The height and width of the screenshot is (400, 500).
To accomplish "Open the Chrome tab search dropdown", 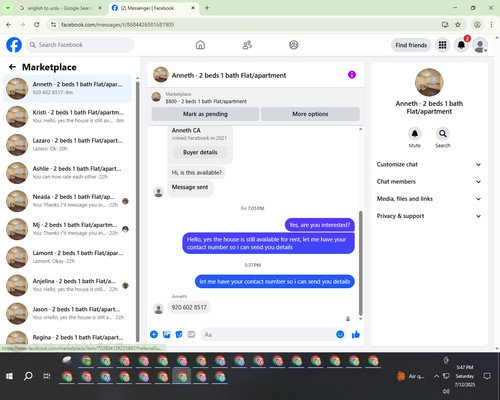I will pyautogui.click(x=8, y=8).
